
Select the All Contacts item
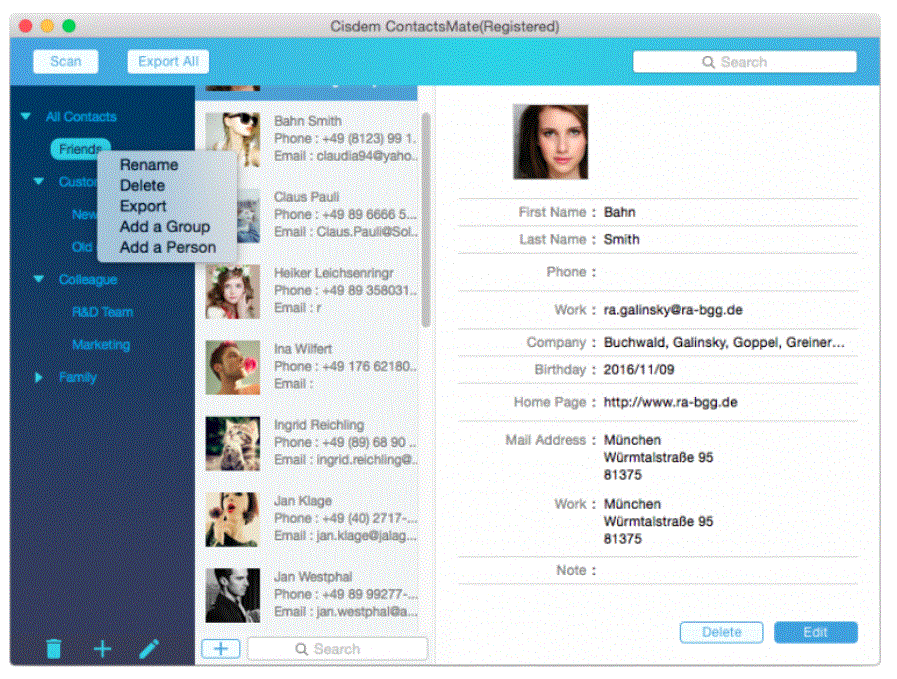81,116
